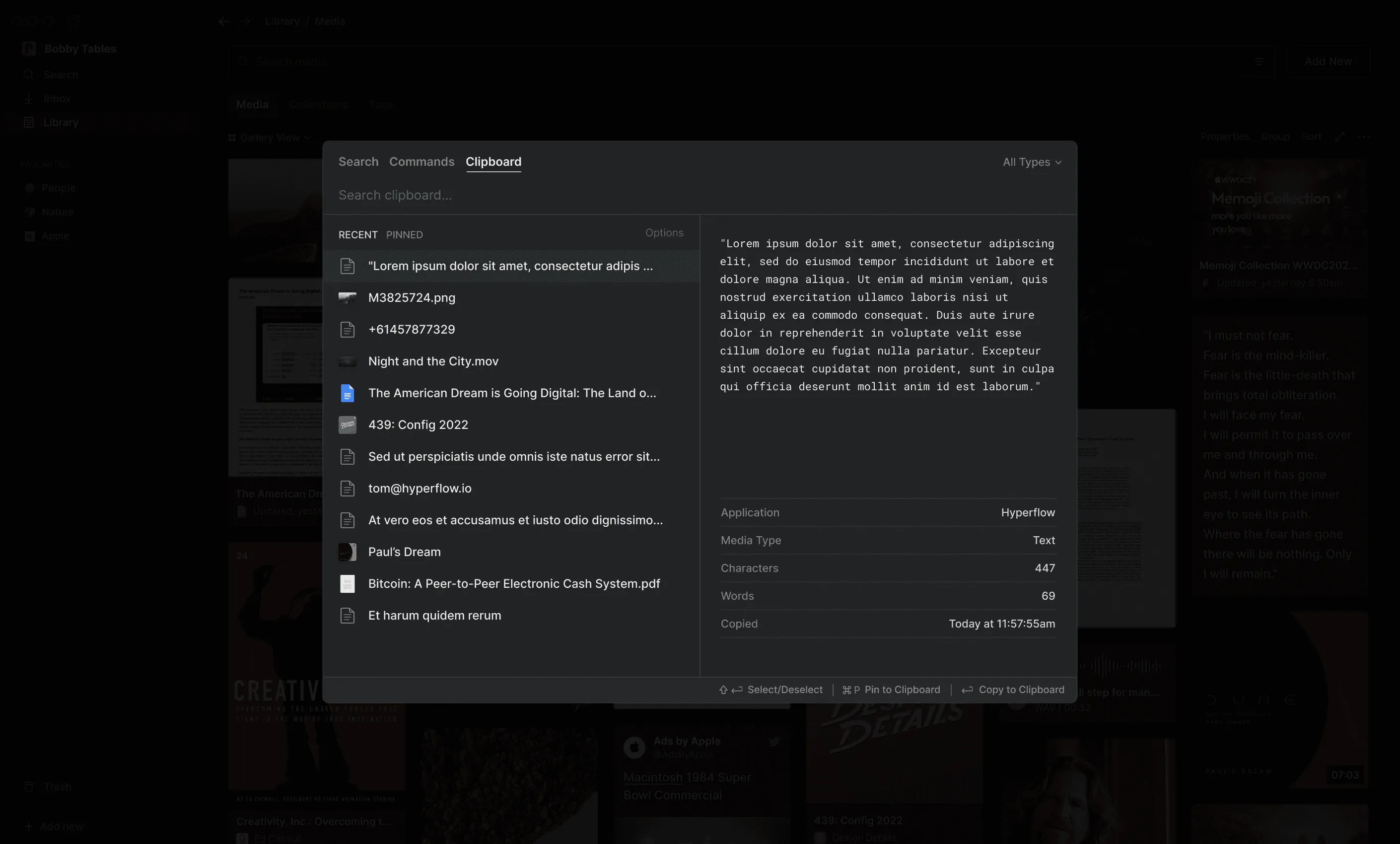
Task: Click the text icon beside At vero eos entry
Action: [347, 521]
